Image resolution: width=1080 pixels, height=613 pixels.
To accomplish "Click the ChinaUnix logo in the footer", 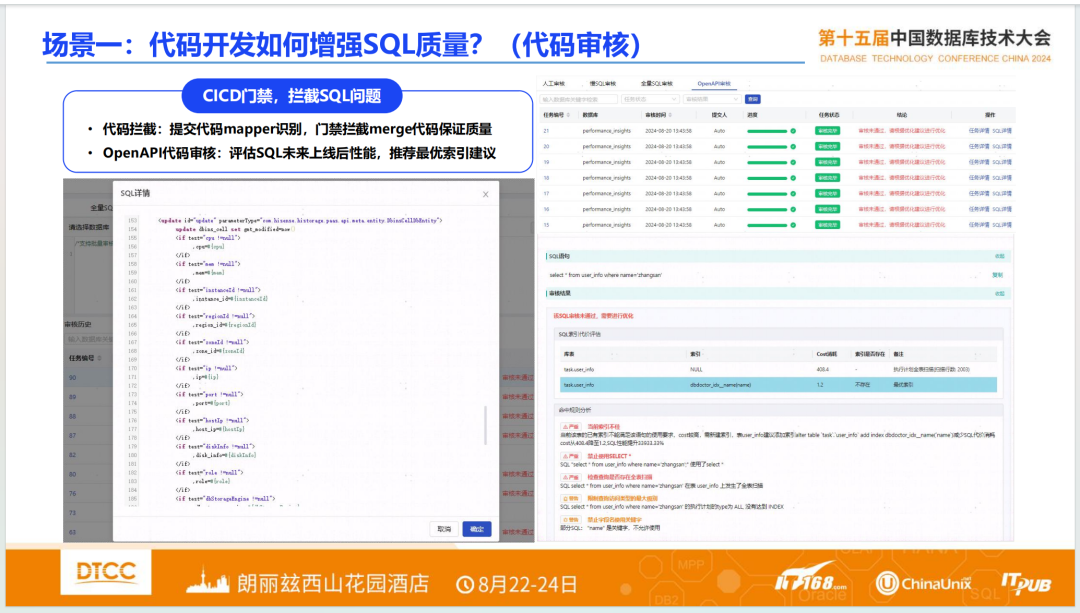I will tap(924, 583).
